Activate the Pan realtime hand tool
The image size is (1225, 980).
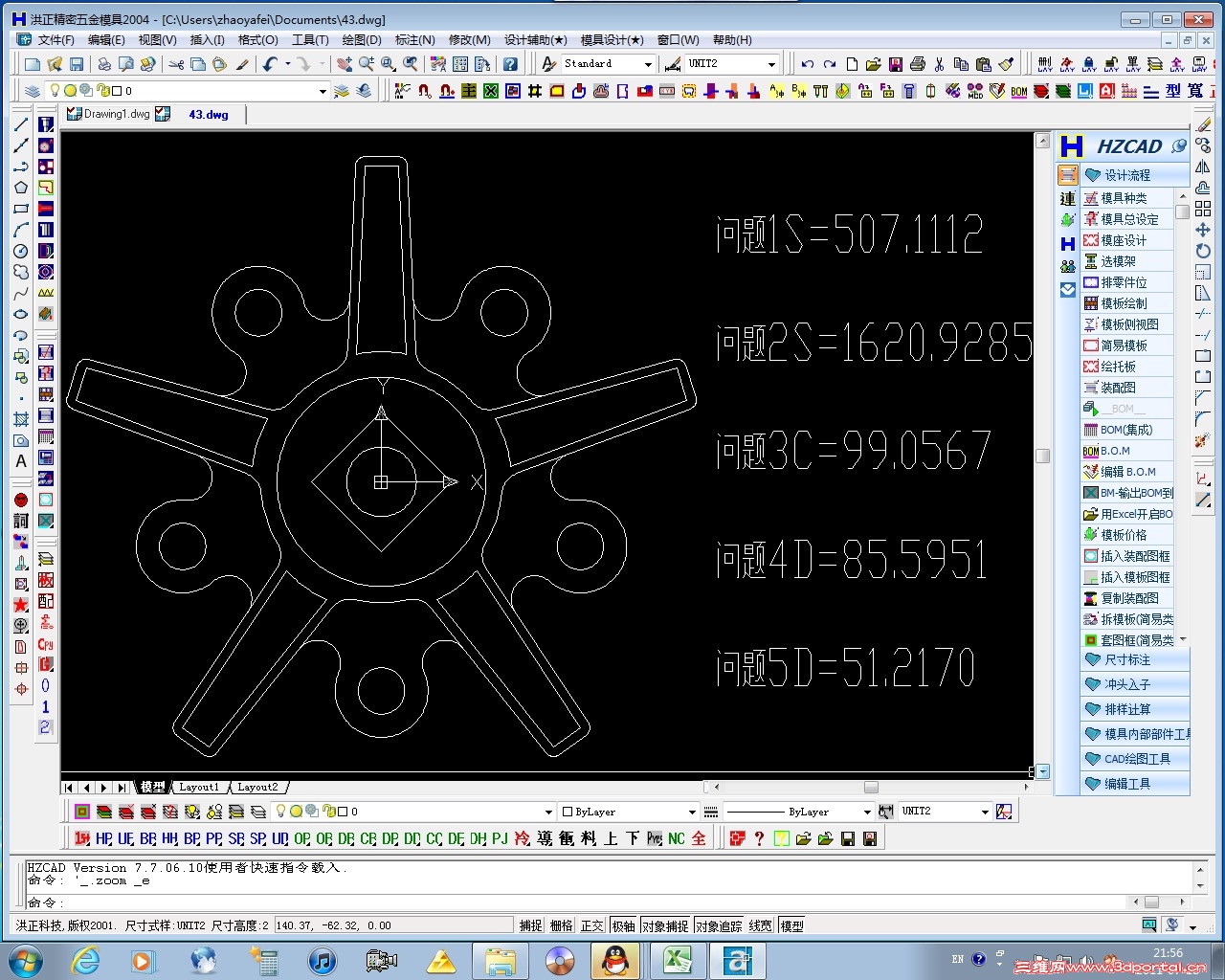tap(345, 64)
